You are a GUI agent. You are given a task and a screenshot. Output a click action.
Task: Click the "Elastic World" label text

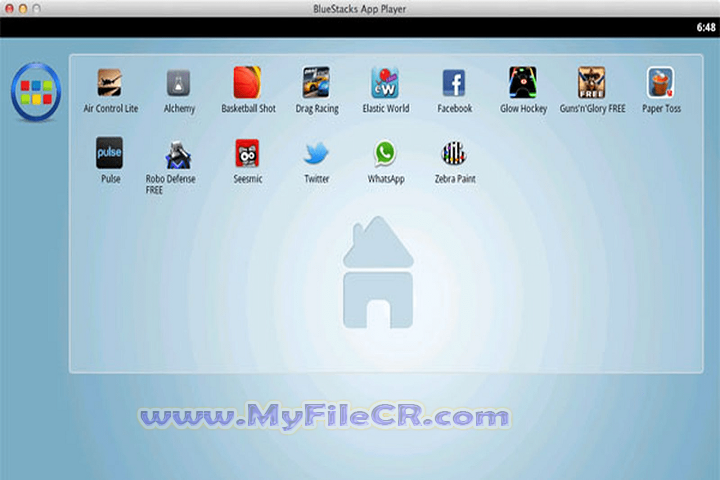pos(386,108)
